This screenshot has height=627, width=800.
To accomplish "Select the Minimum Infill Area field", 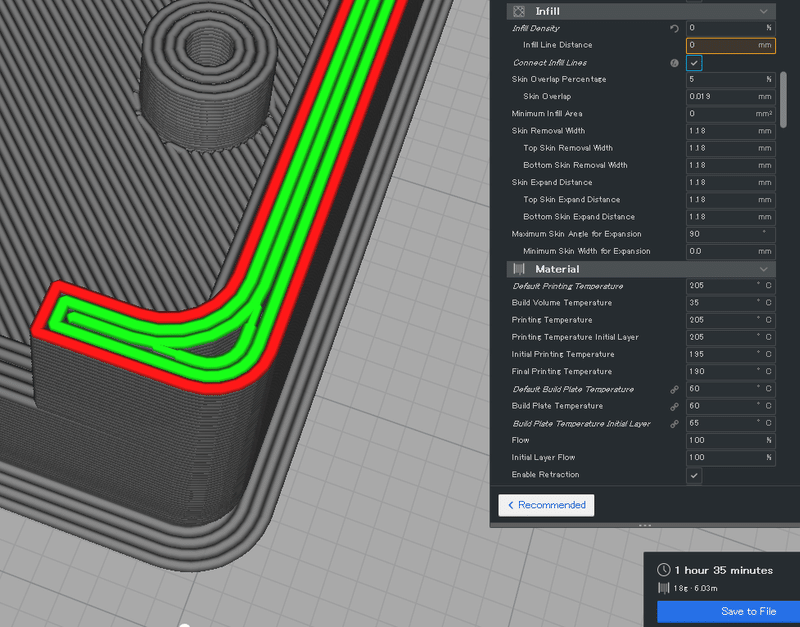I will [x=731, y=114].
